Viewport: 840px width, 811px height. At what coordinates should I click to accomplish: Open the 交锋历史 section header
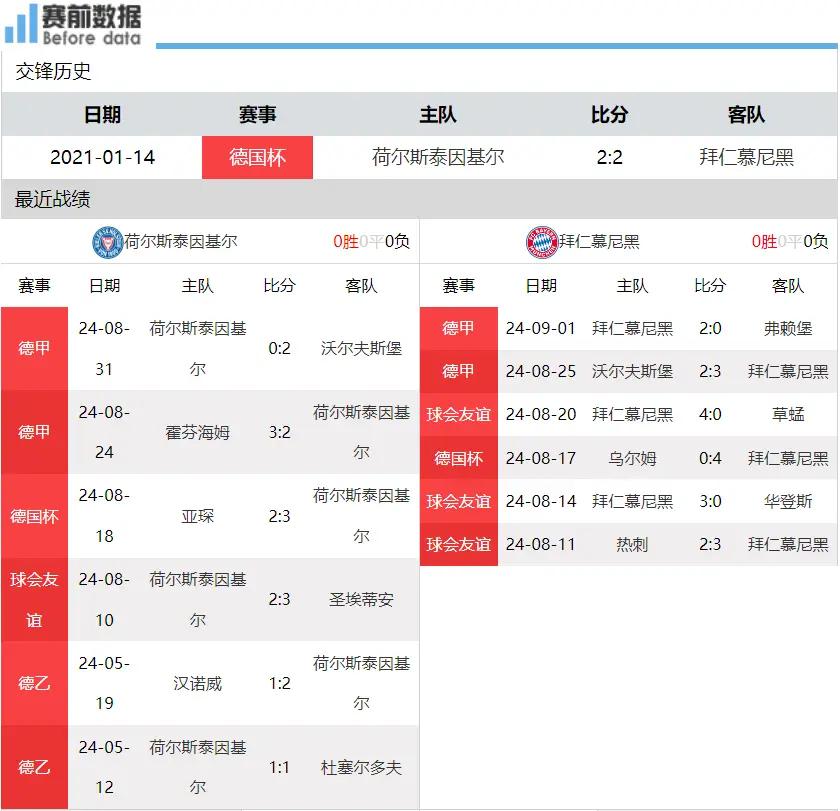click(x=53, y=71)
